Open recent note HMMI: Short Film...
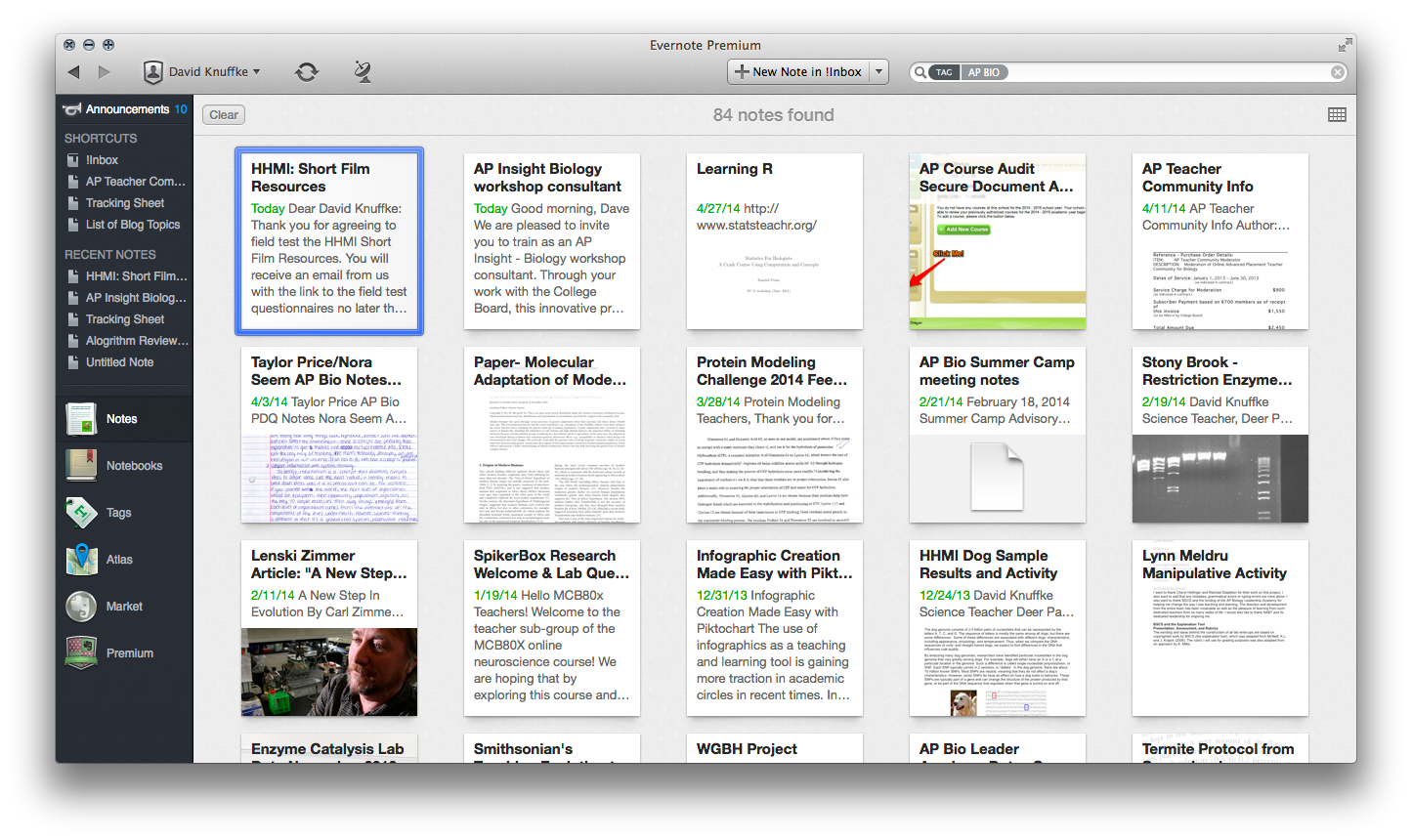Screen dimensions: 1412x840 click(x=136, y=276)
